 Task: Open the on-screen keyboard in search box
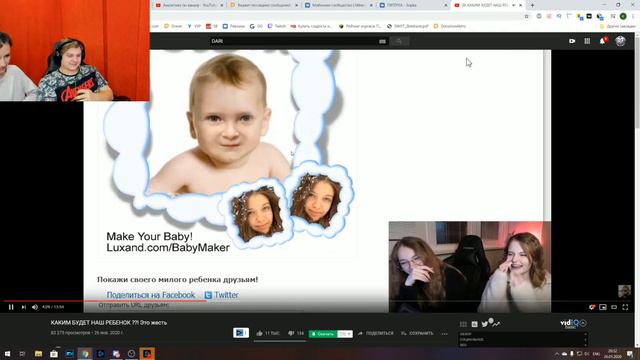pyautogui.click(x=382, y=41)
